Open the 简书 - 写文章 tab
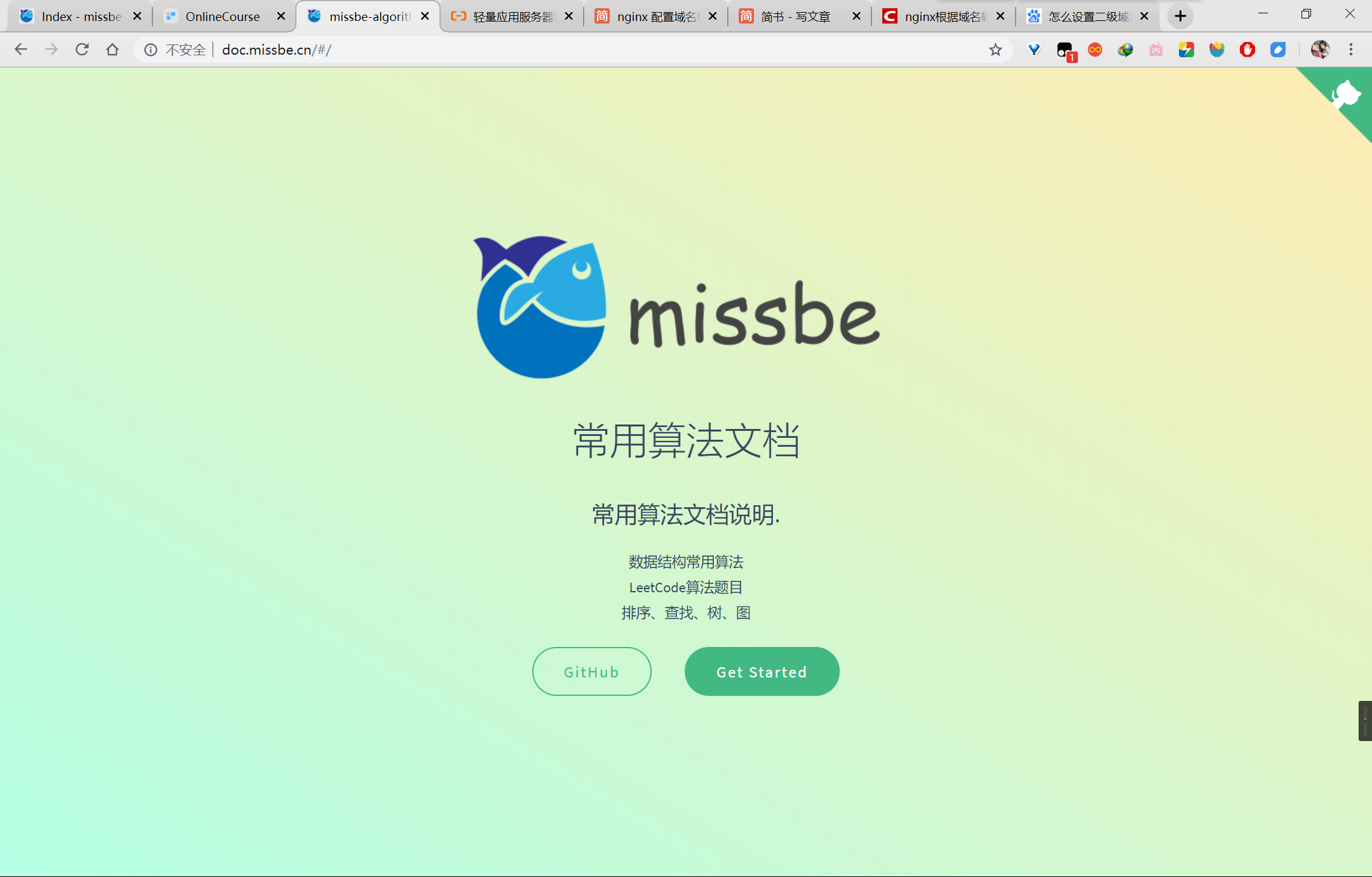 [x=795, y=17]
